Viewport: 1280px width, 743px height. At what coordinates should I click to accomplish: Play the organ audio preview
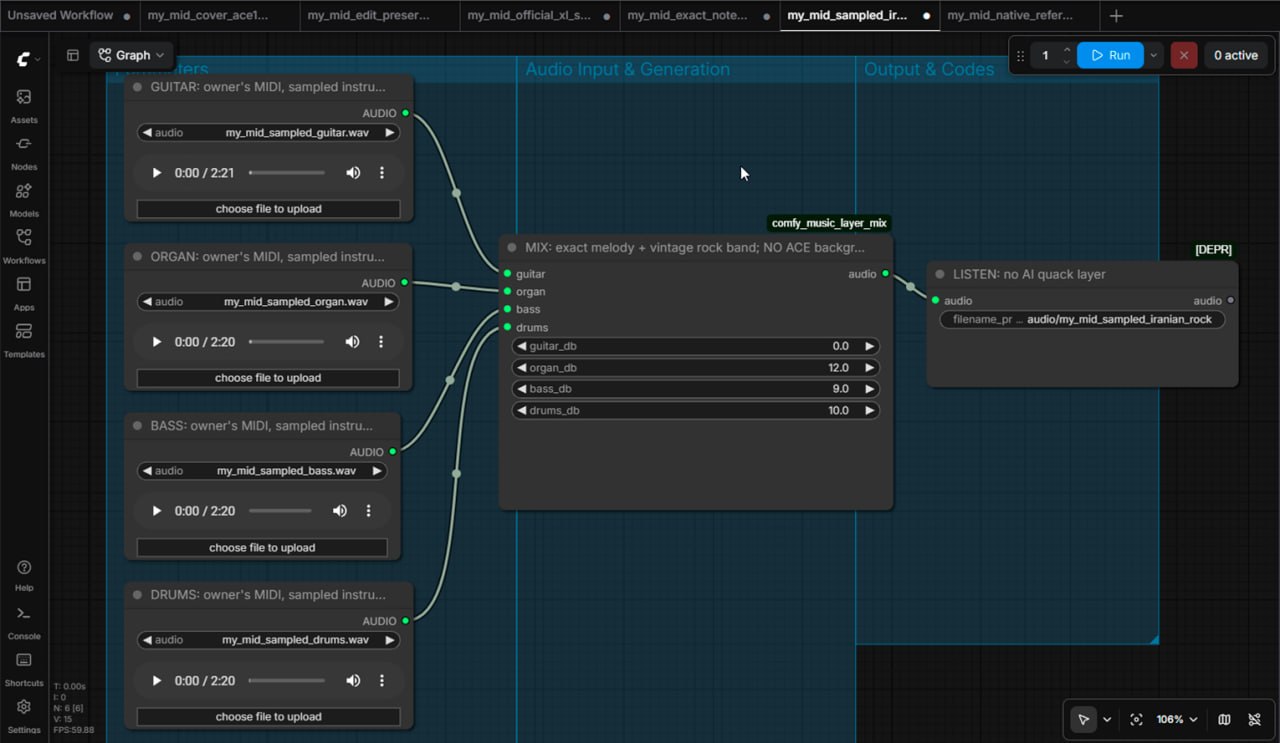157,342
